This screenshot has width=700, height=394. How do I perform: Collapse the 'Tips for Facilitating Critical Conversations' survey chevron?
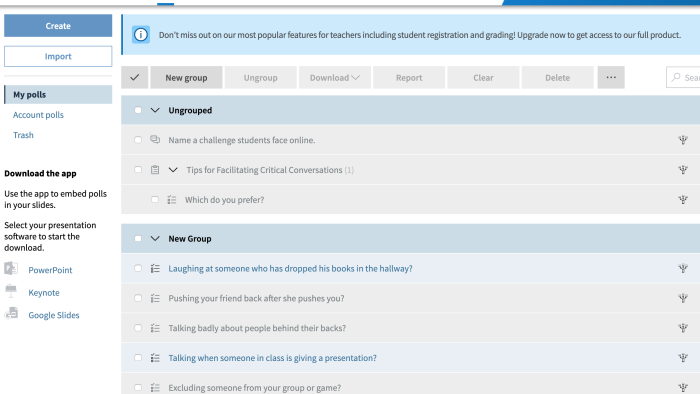[173, 170]
